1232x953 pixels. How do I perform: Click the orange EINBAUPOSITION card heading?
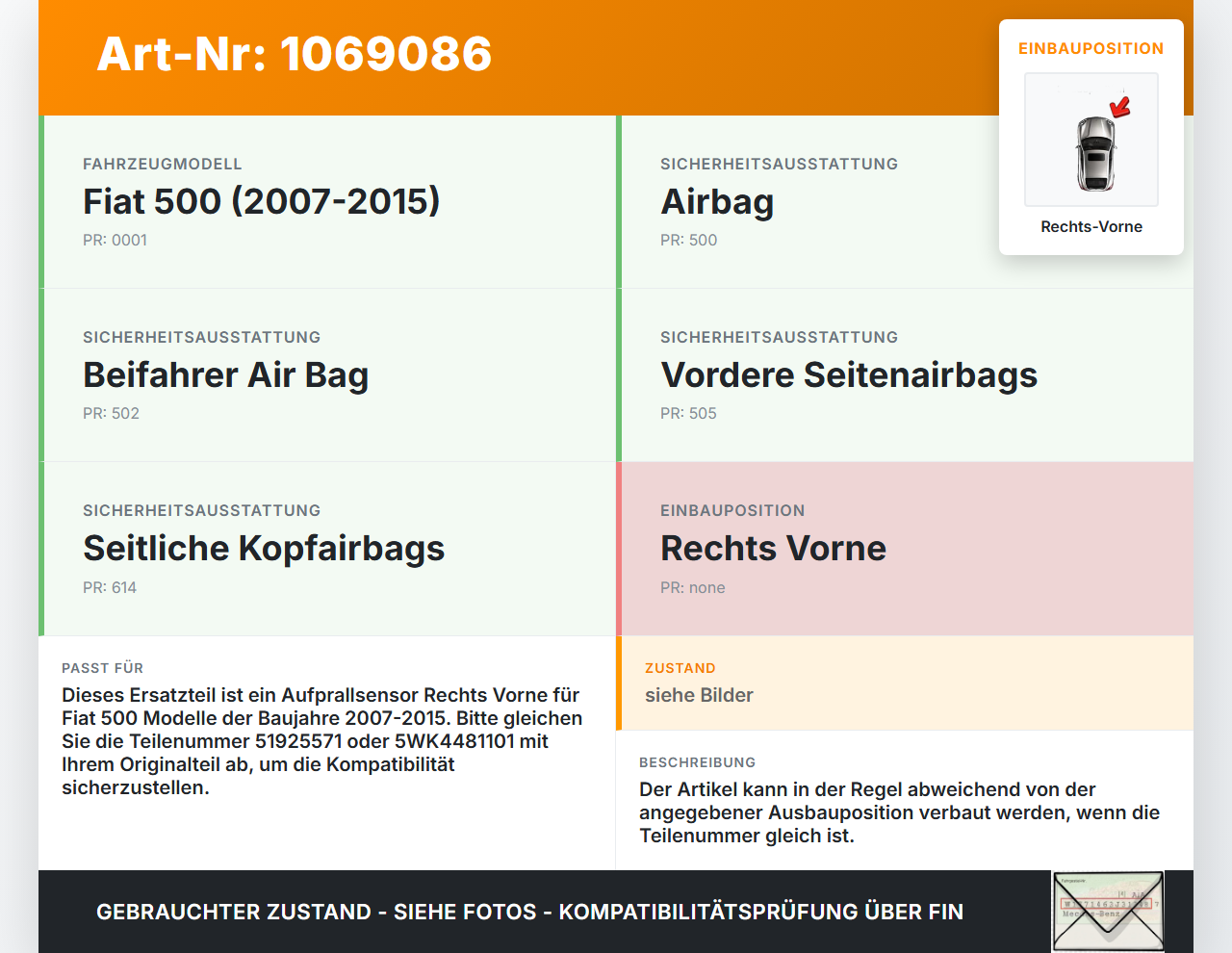tap(1091, 49)
